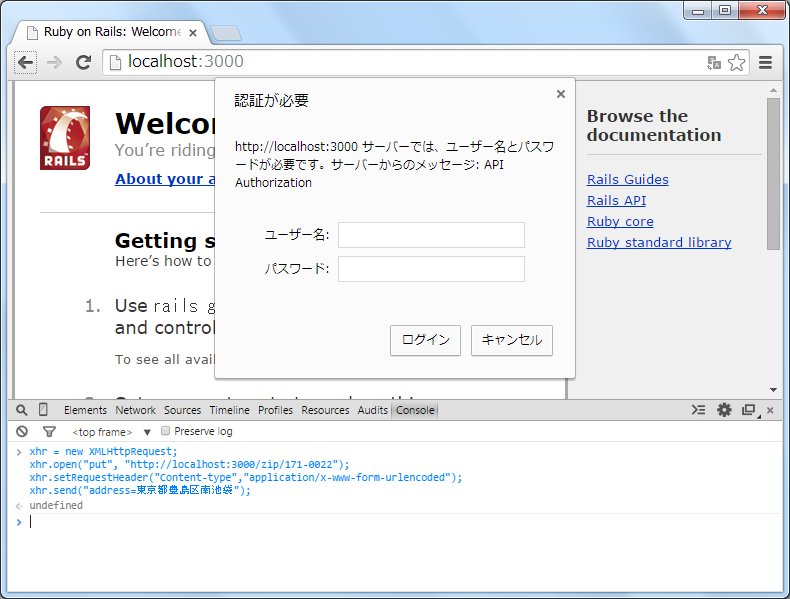Viewport: 790px width, 599px height.
Task: Open the Rails API link
Action: pyautogui.click(x=616, y=201)
